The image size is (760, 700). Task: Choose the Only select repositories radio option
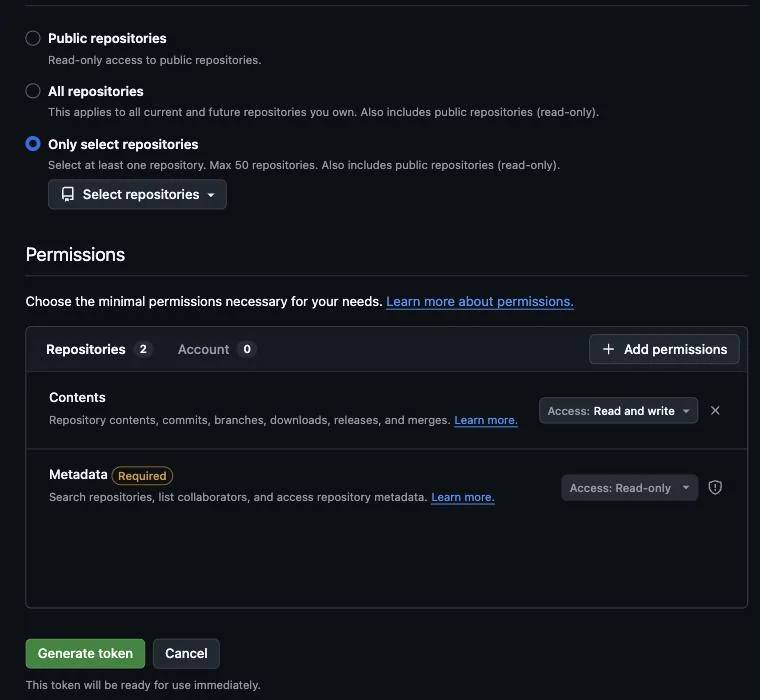pyautogui.click(x=33, y=144)
